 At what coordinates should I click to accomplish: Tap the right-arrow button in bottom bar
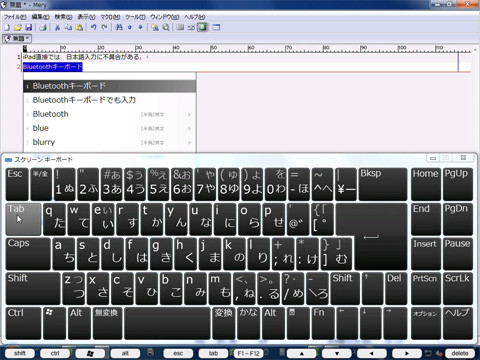click(x=407, y=353)
